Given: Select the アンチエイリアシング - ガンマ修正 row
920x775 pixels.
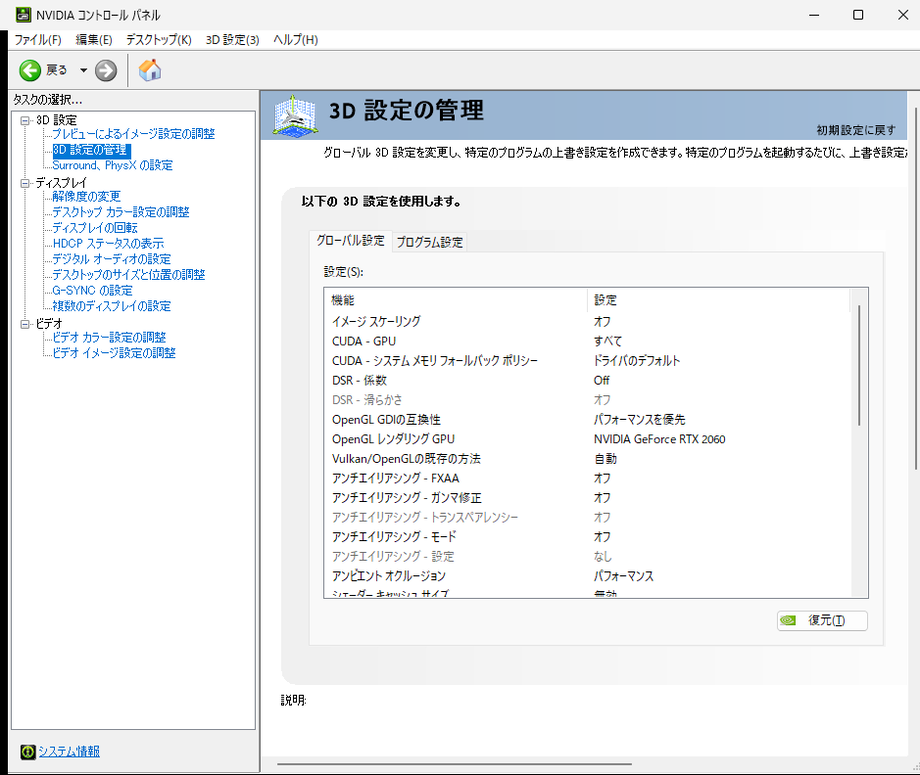Looking at the screenshot, I should 587,498.
